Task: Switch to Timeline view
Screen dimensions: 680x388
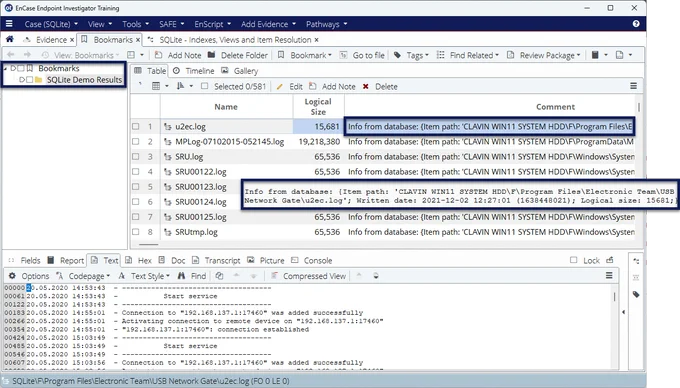Action: tap(193, 71)
